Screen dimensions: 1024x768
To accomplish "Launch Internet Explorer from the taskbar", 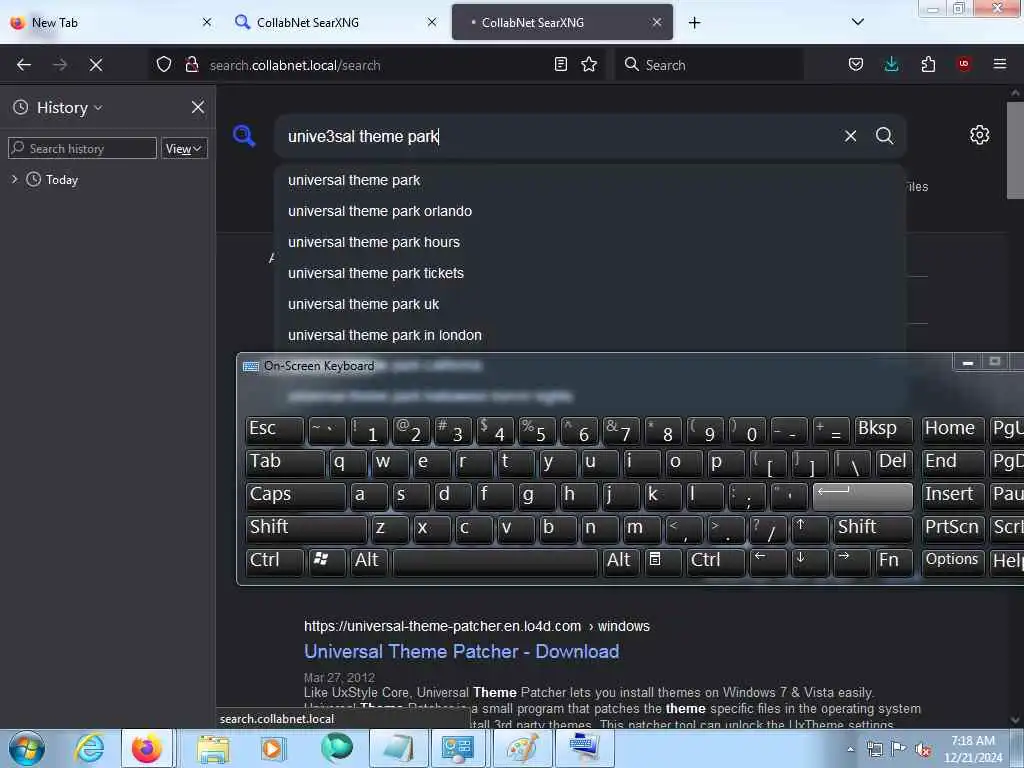I will (x=89, y=748).
